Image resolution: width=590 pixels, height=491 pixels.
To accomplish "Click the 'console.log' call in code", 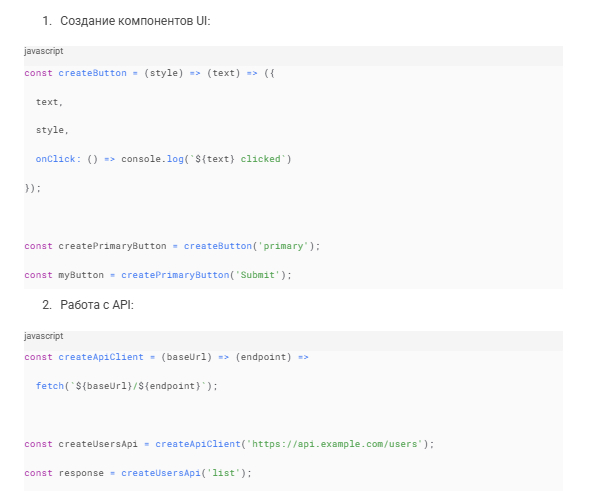I will 152,159.
